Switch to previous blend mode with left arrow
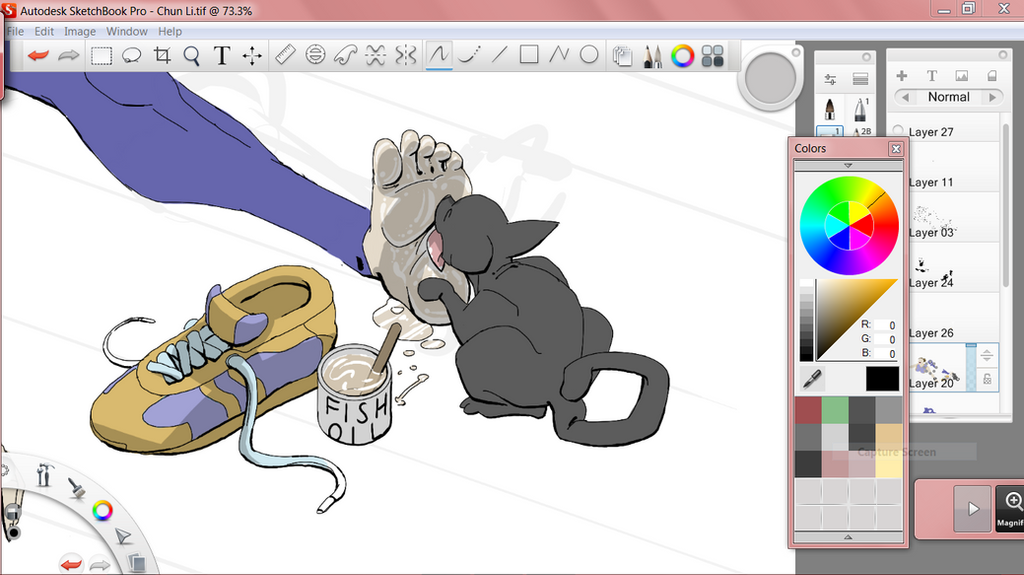1024x575 pixels. tap(905, 97)
